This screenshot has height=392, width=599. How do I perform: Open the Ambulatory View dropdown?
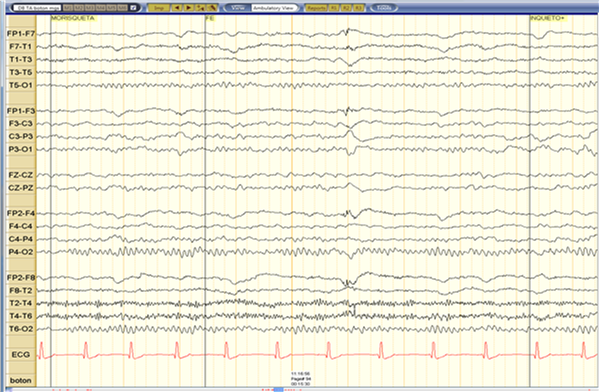pos(274,8)
